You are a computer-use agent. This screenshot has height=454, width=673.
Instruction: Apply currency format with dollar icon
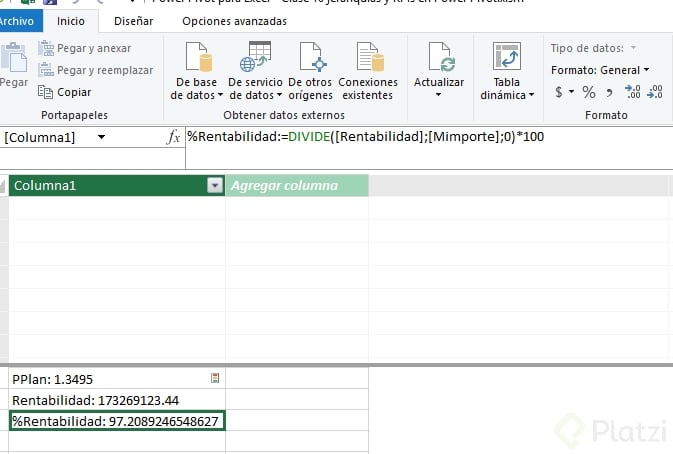[558, 92]
